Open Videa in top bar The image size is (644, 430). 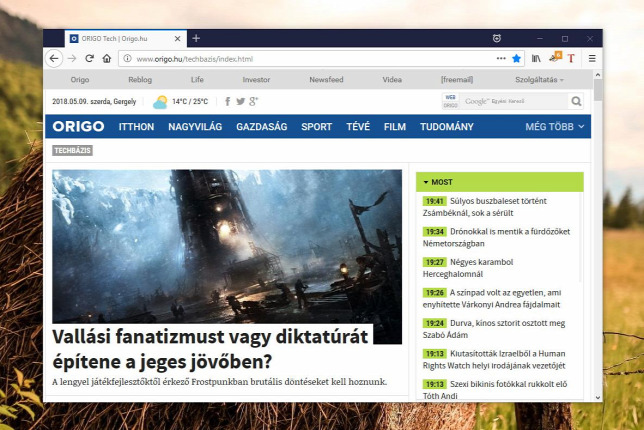(392, 80)
